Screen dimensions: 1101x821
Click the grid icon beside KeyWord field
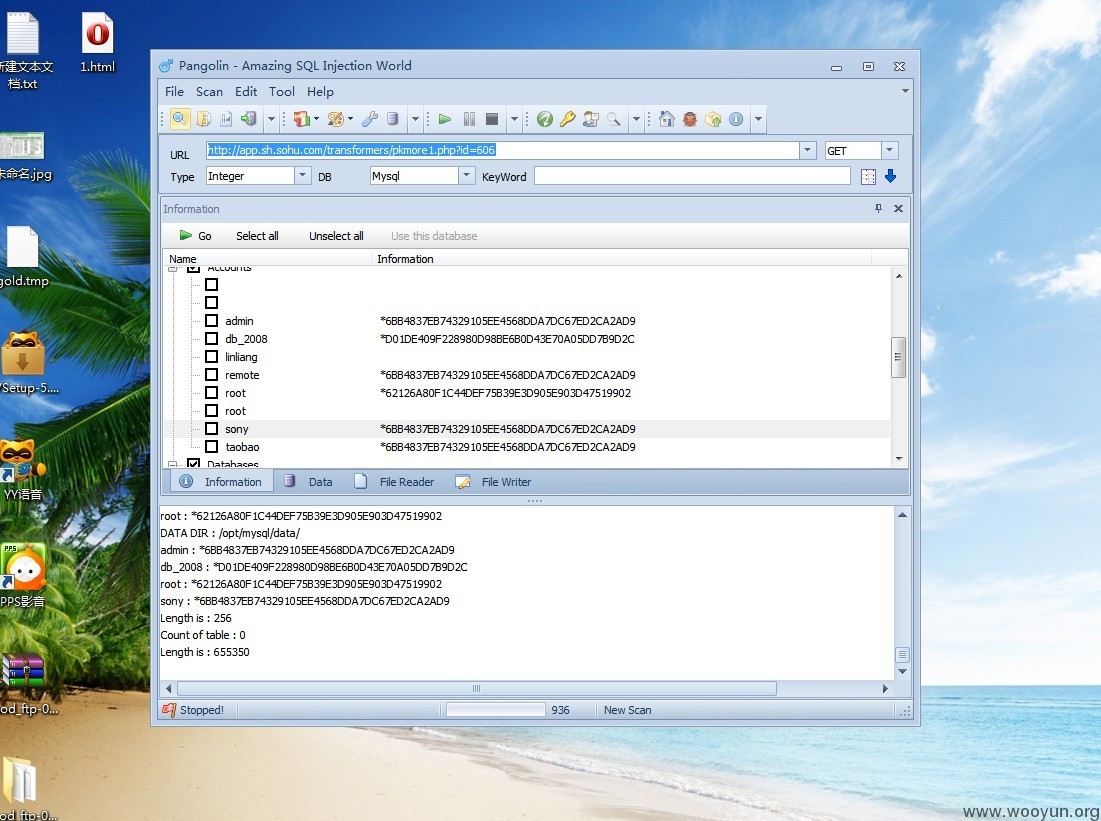point(868,176)
